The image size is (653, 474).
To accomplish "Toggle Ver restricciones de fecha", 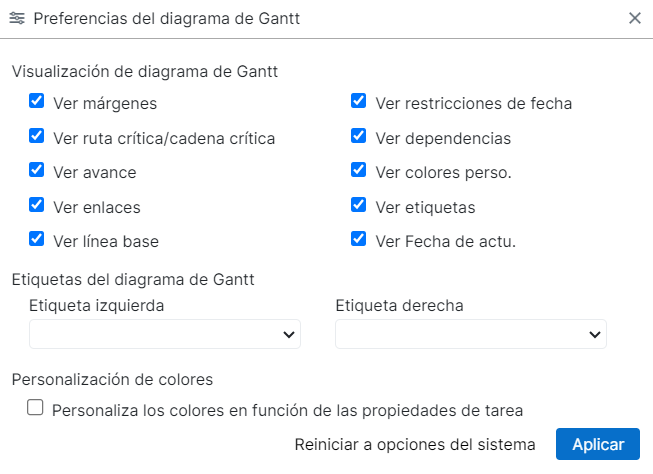I will click(359, 101).
